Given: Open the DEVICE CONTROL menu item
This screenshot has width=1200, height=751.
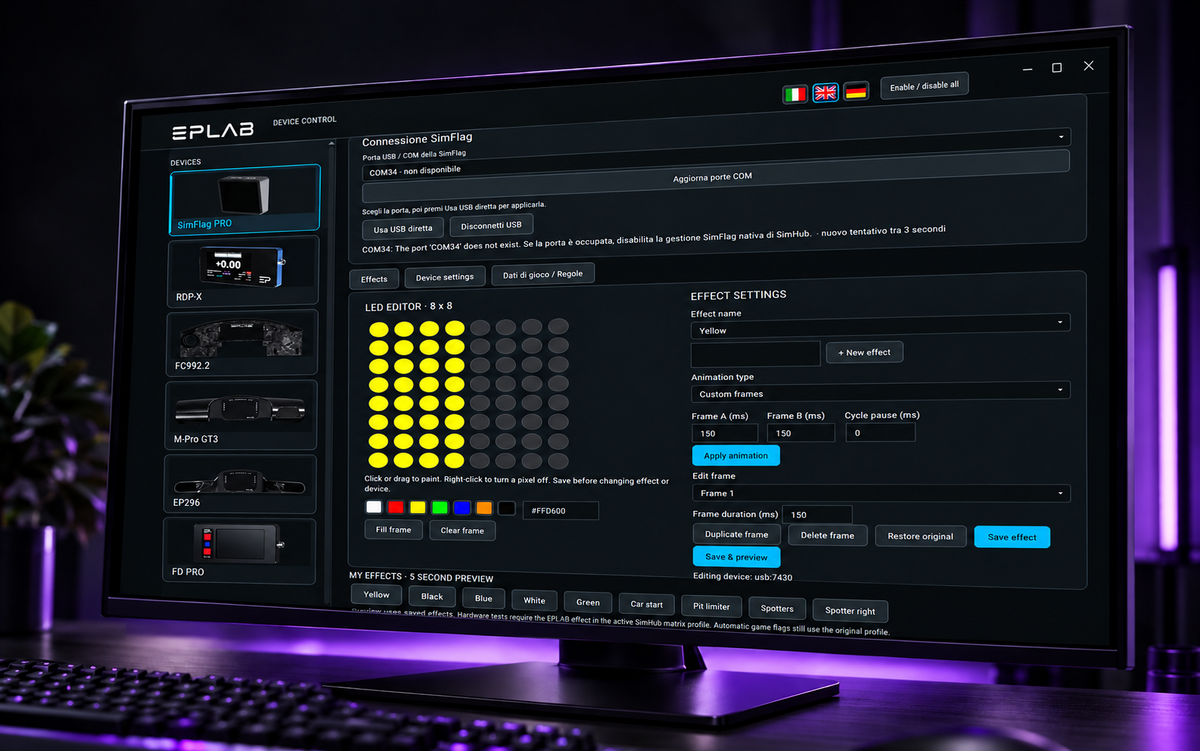Looking at the screenshot, I should (305, 121).
